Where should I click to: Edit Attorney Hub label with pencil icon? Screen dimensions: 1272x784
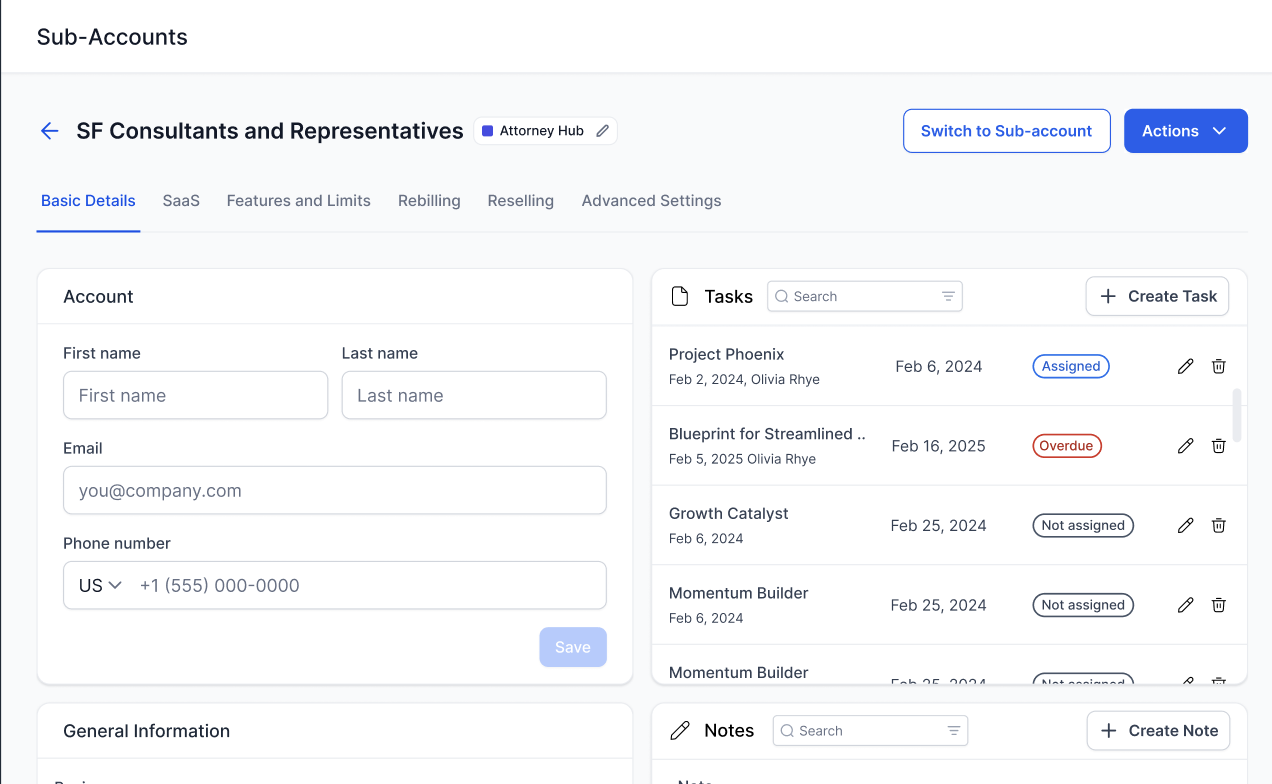[602, 131]
